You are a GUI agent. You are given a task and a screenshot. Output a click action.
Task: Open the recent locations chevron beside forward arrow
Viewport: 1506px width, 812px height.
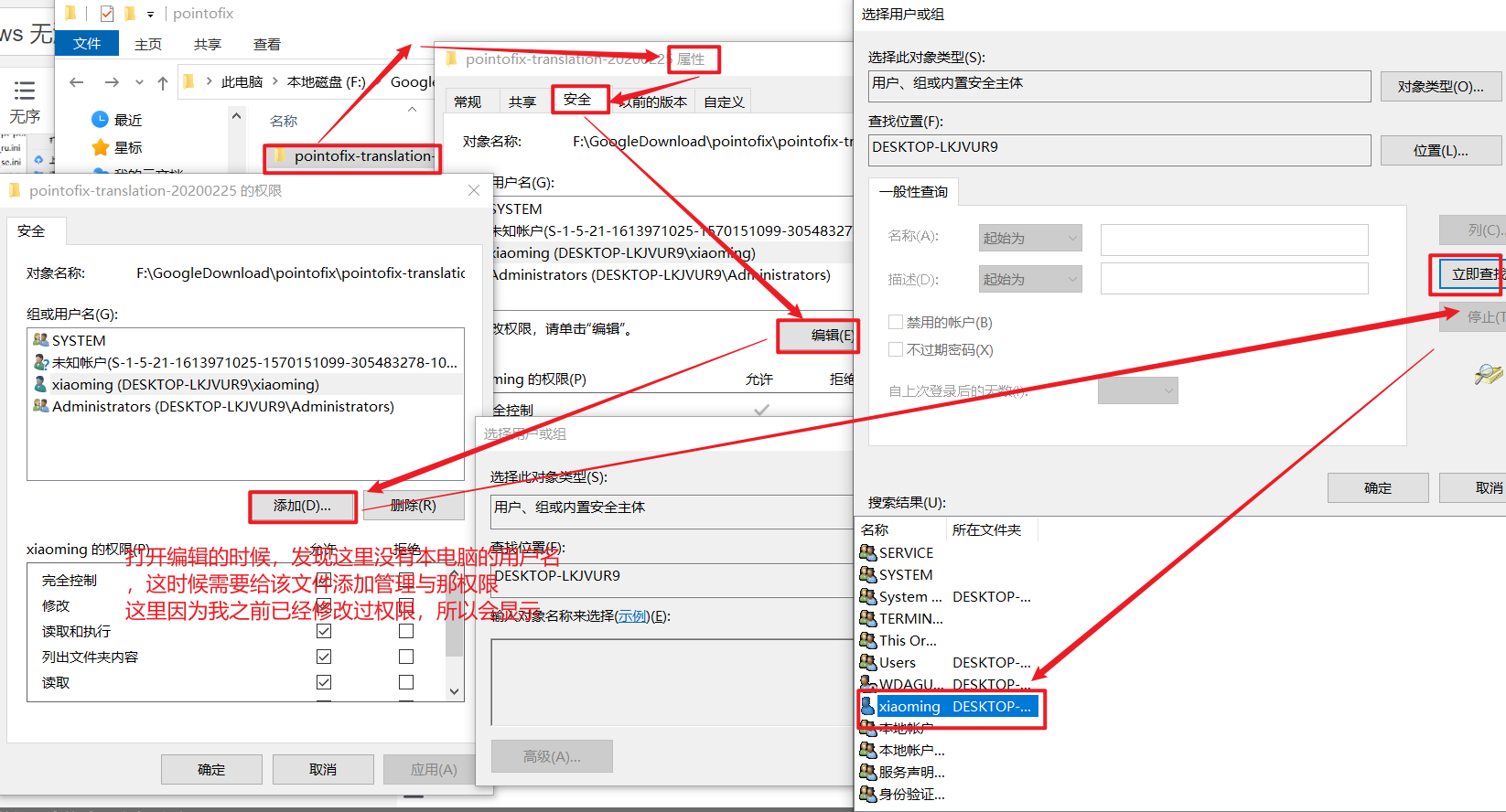tap(139, 82)
